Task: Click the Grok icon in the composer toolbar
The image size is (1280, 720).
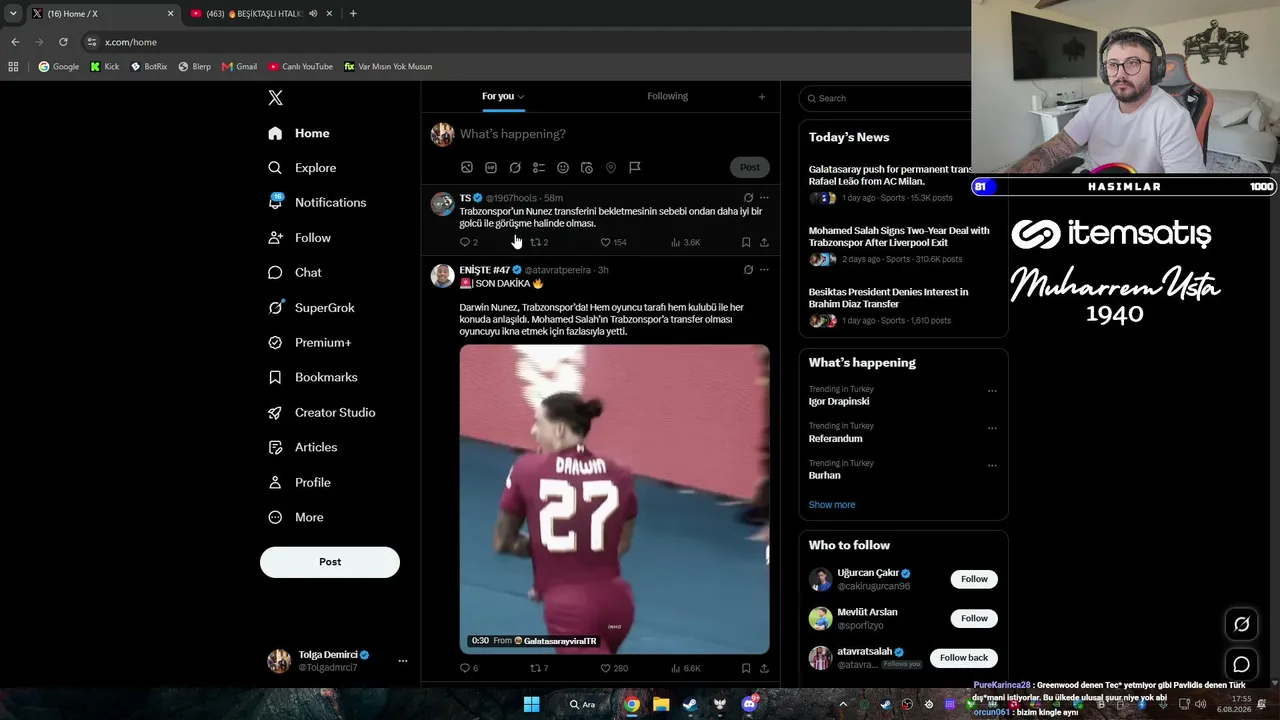Action: point(515,168)
